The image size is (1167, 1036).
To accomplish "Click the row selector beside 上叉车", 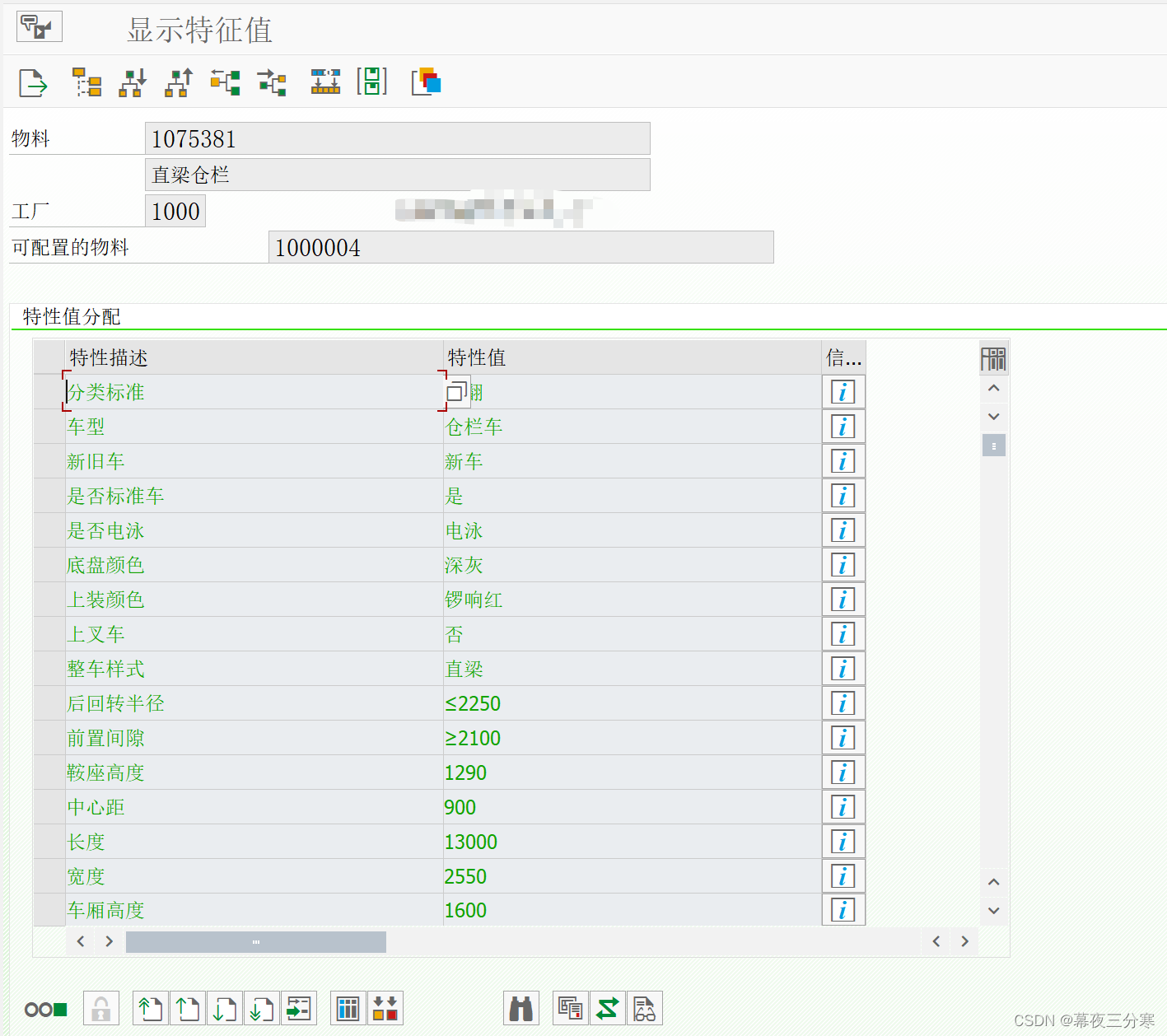I will (49, 634).
